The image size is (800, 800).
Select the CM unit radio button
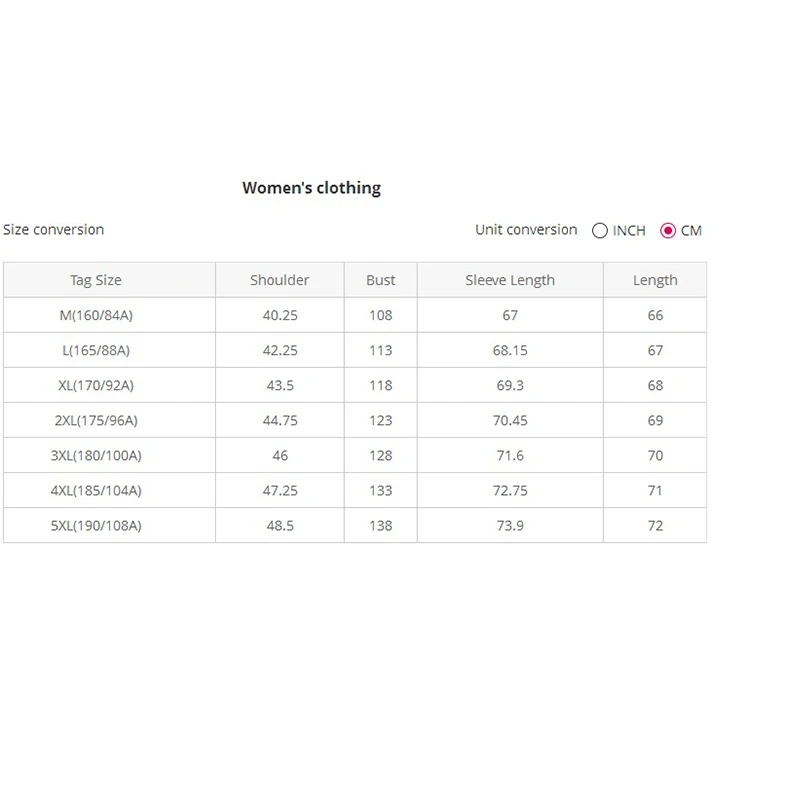pos(668,231)
